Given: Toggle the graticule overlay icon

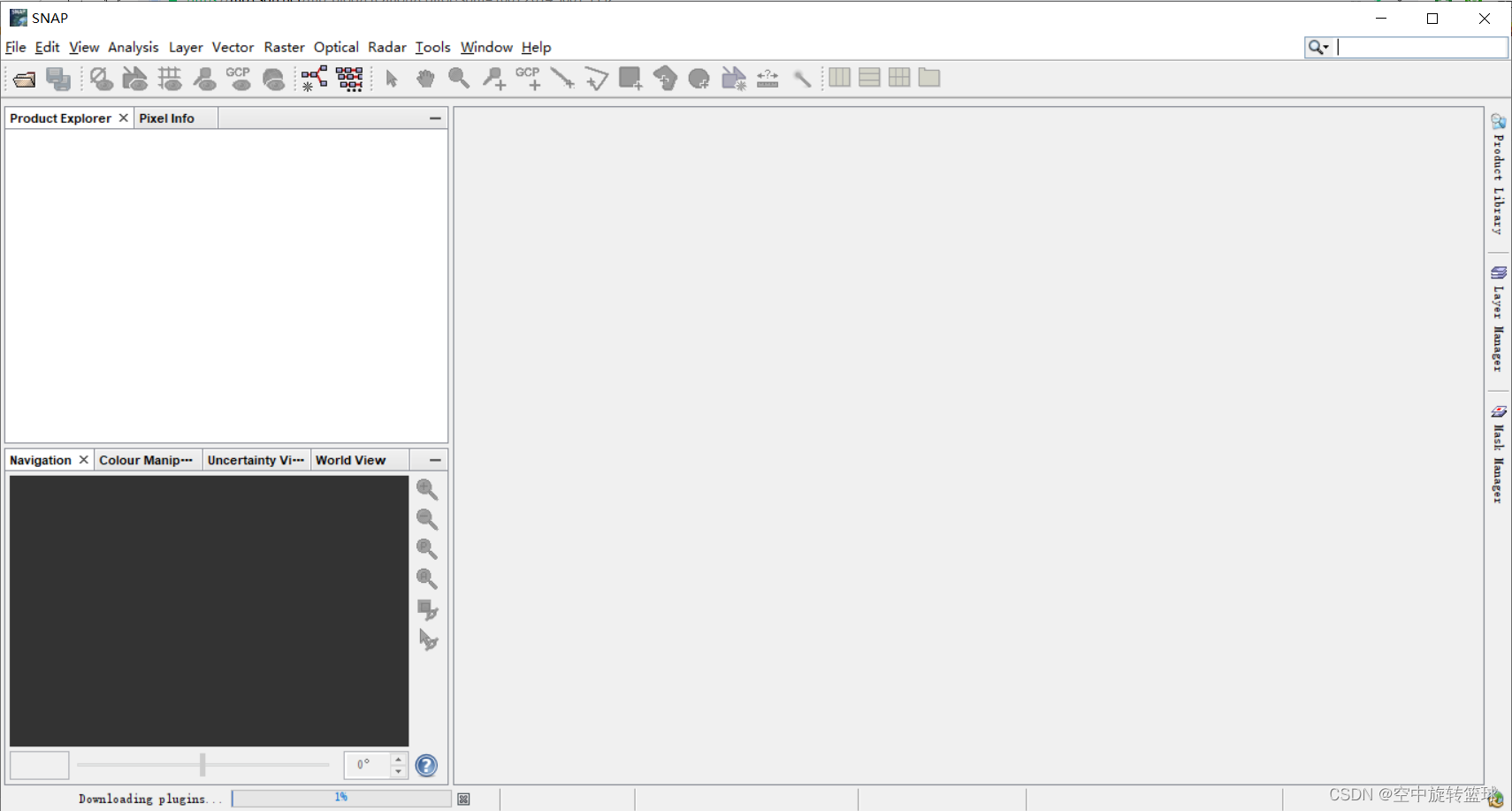Looking at the screenshot, I should pos(170,79).
